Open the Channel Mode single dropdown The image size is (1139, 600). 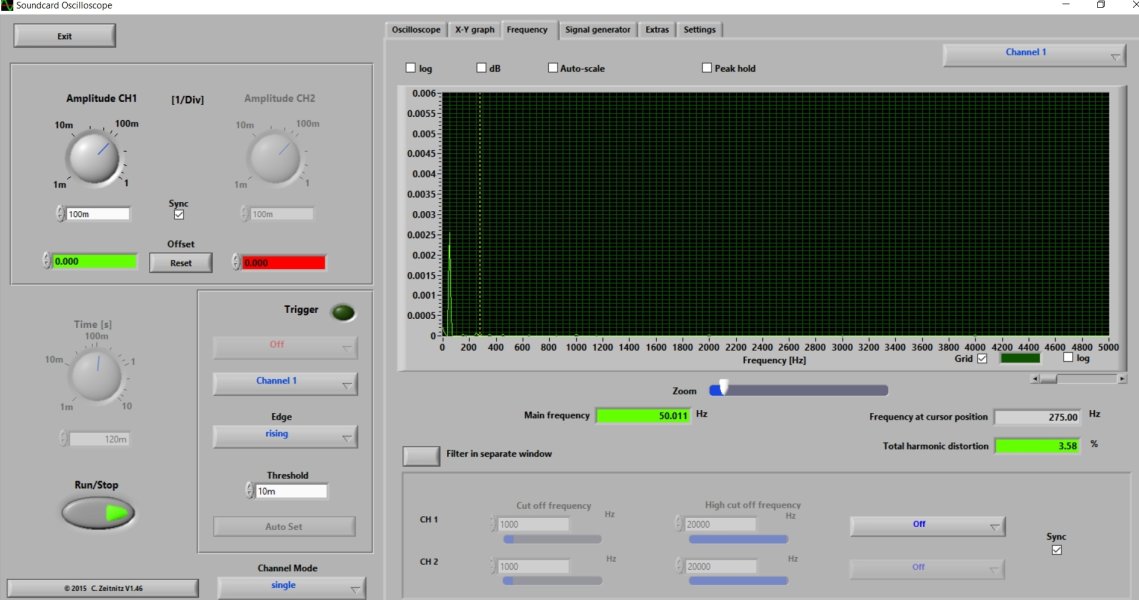tap(291, 587)
